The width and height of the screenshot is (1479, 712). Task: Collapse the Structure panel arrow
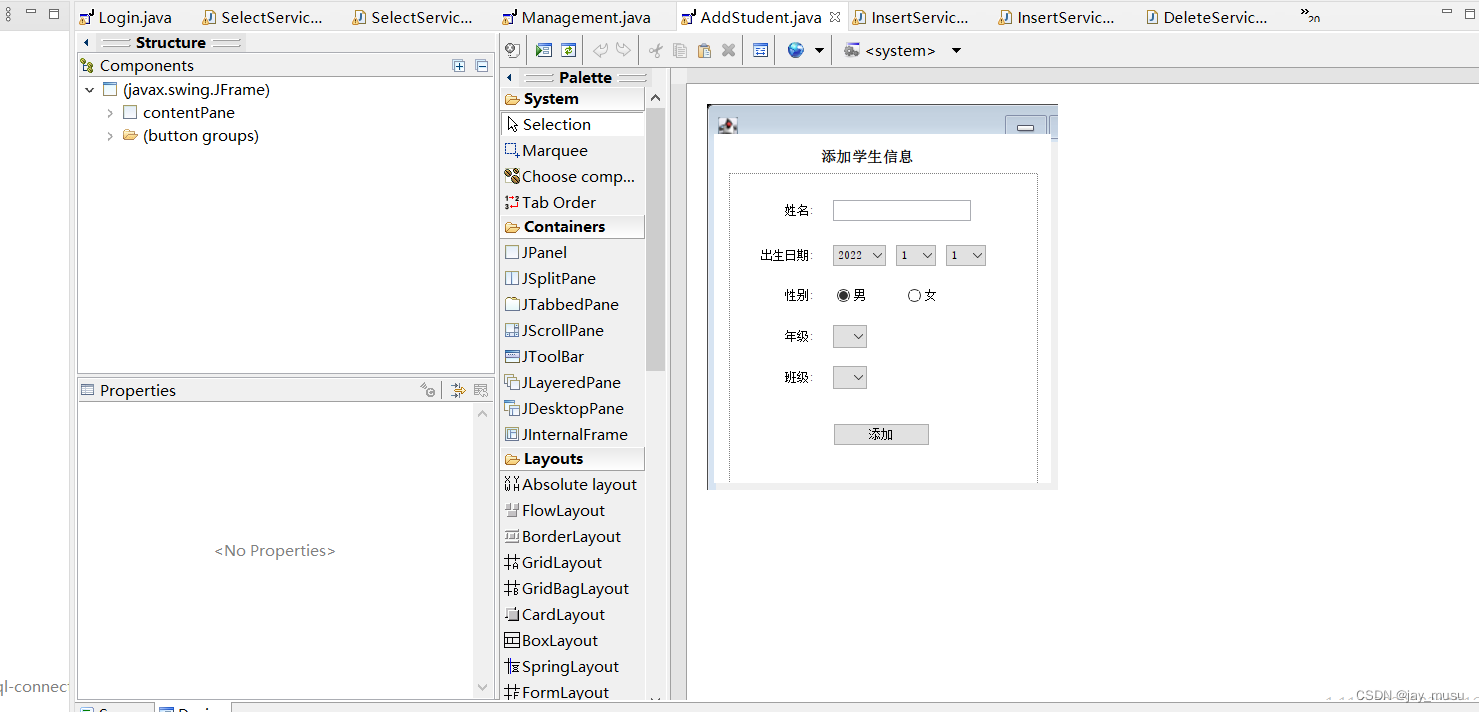86,43
